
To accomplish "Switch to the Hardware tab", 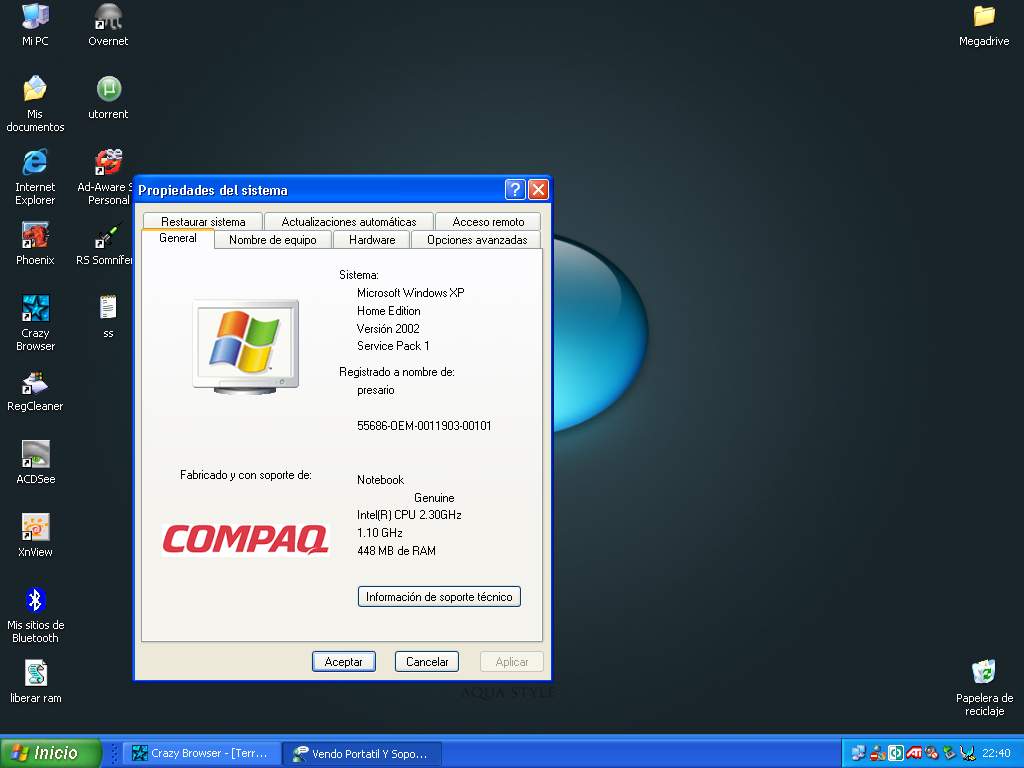I will click(x=372, y=240).
